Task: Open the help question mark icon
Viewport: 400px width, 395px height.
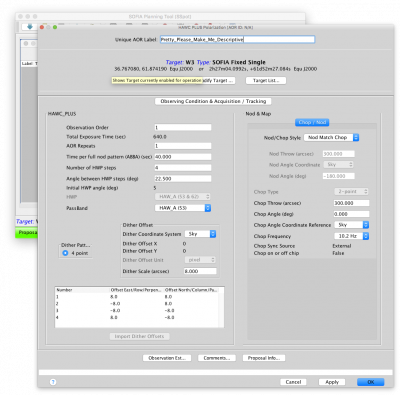Action: 53,382
